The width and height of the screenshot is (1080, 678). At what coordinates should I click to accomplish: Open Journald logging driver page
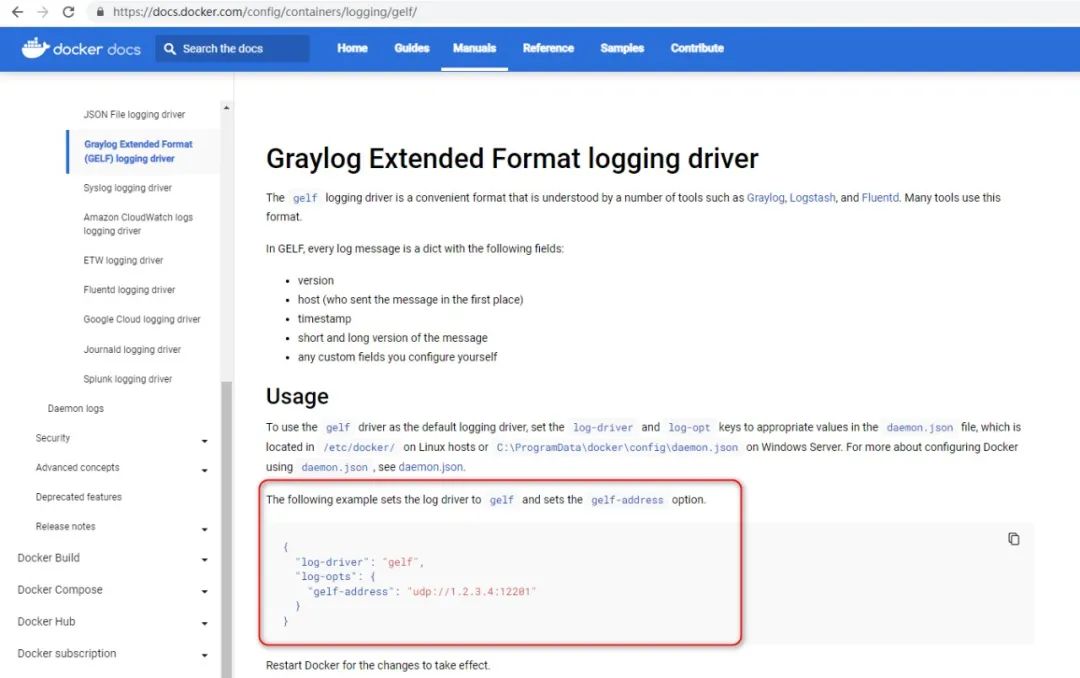(132, 349)
